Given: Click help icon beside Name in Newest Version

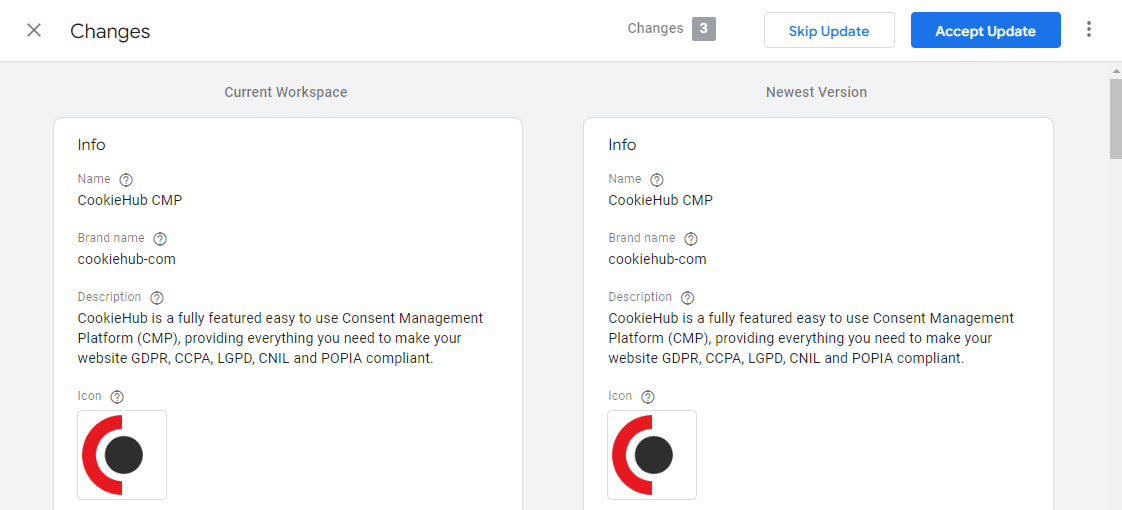Looking at the screenshot, I should tap(657, 180).
